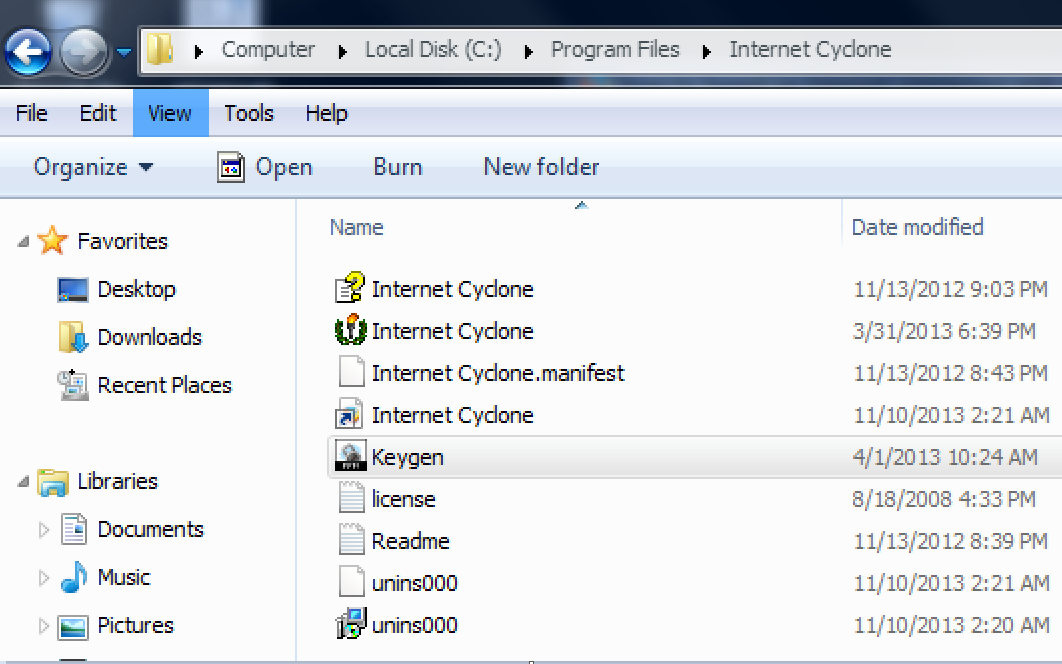
Task: Sort by Date modified column header
Action: point(917,227)
